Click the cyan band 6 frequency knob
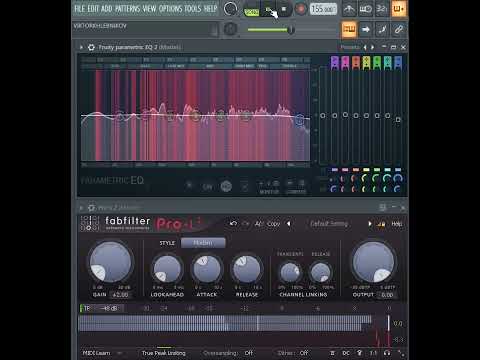 [x=387, y=178]
